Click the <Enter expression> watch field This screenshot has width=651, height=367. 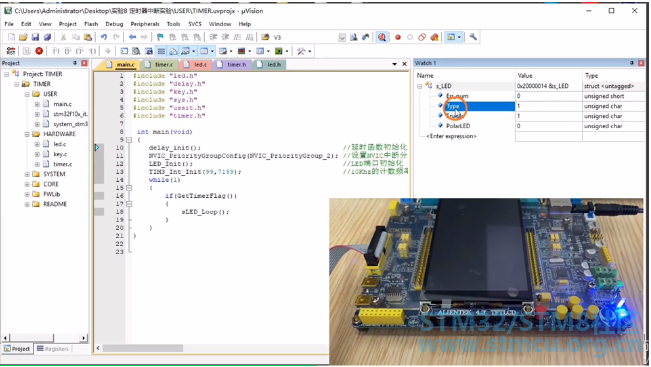(x=451, y=136)
